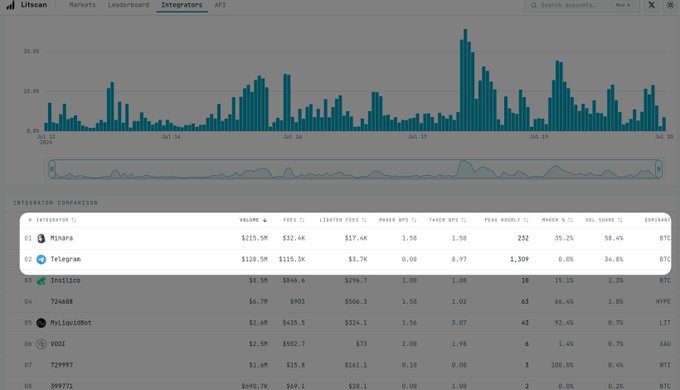Open the Telegram integrator name
The image size is (680, 390).
[65, 259]
